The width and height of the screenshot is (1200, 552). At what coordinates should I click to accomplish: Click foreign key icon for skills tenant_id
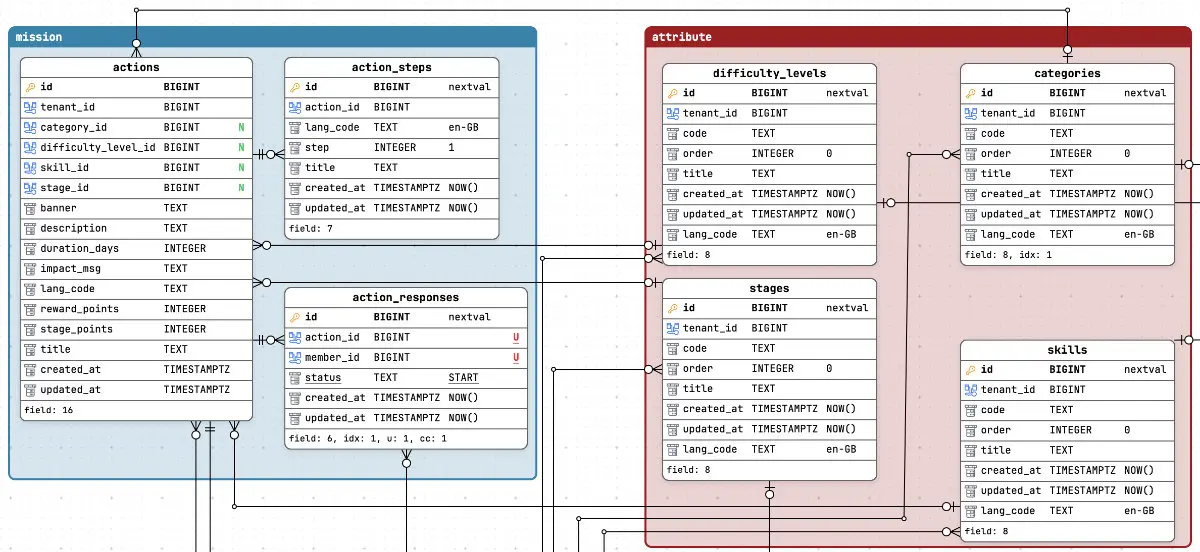970,389
